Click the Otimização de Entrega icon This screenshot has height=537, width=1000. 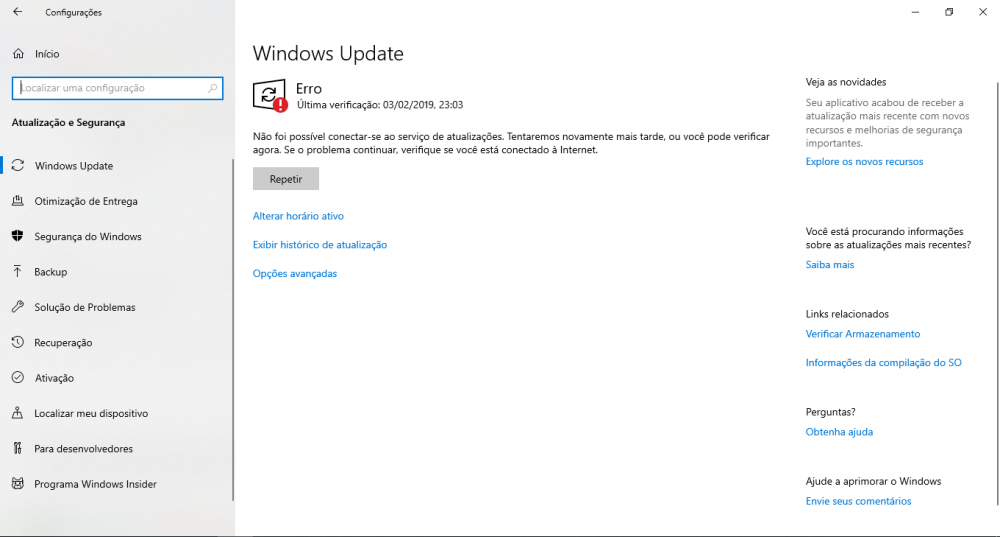pyautogui.click(x=18, y=201)
